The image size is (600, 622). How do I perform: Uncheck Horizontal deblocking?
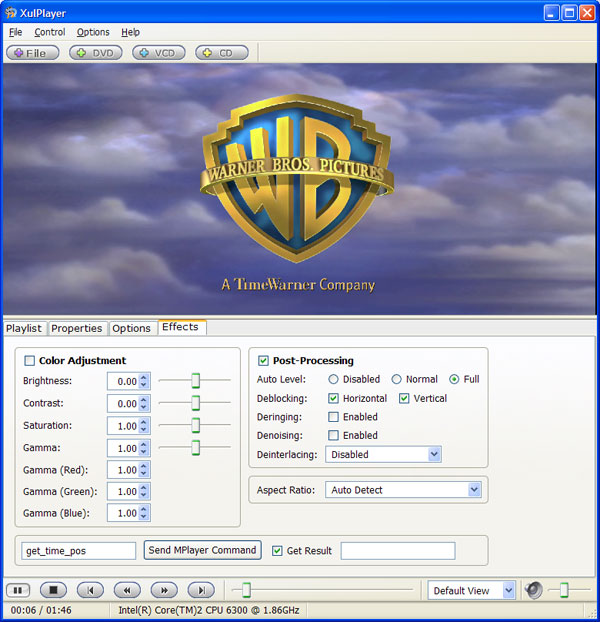coord(334,398)
